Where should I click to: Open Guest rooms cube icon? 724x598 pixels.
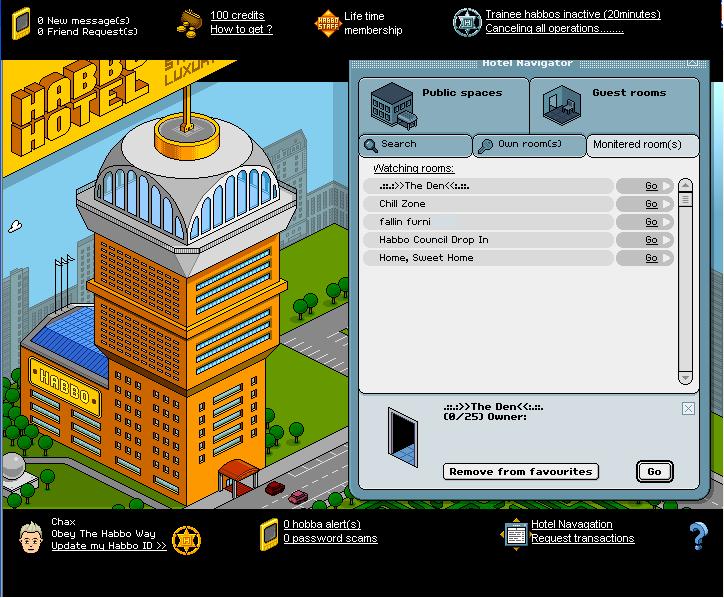(561, 105)
